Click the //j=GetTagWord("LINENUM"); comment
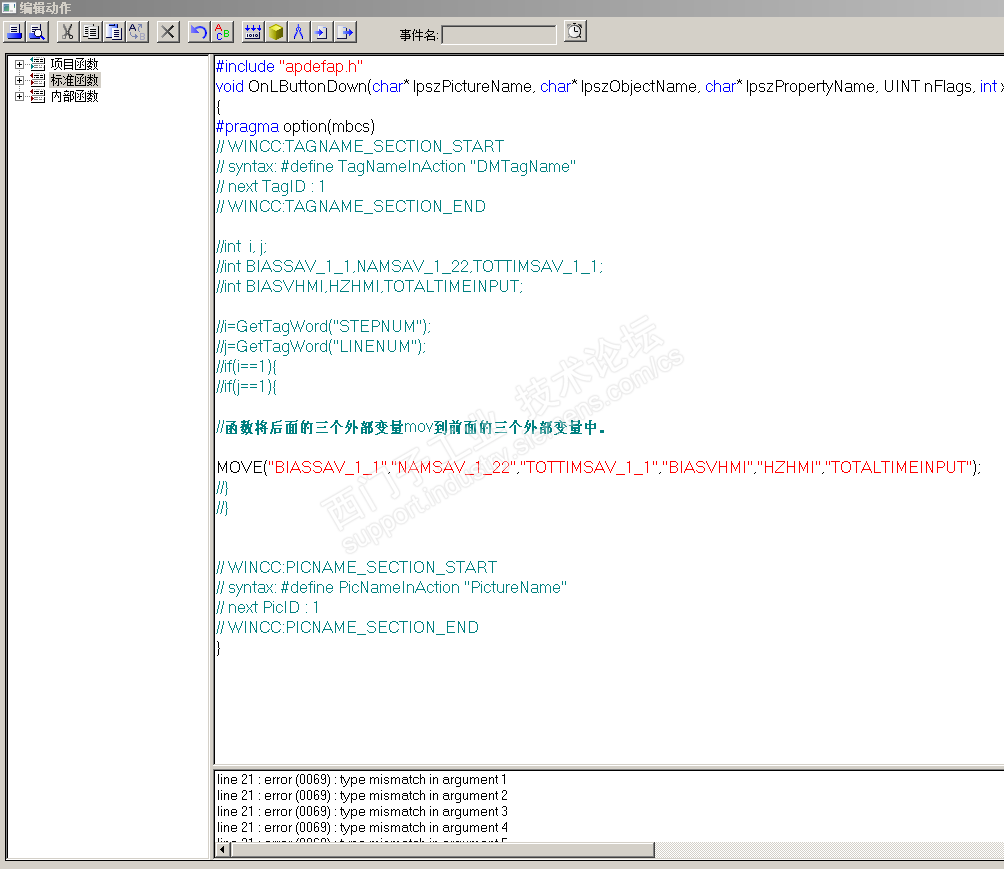This screenshot has height=869, width=1004. pyautogui.click(x=321, y=346)
